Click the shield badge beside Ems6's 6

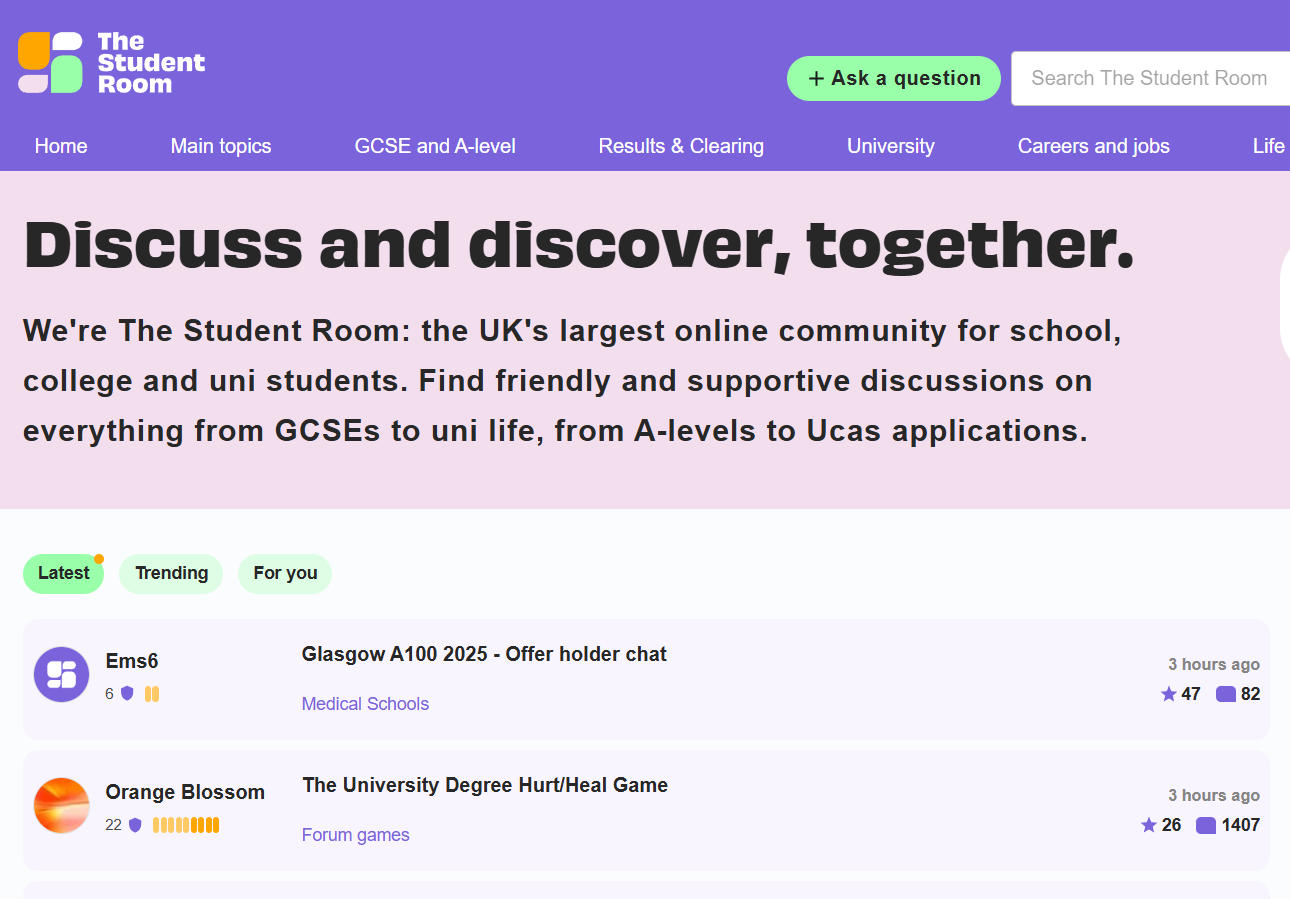click(x=127, y=693)
